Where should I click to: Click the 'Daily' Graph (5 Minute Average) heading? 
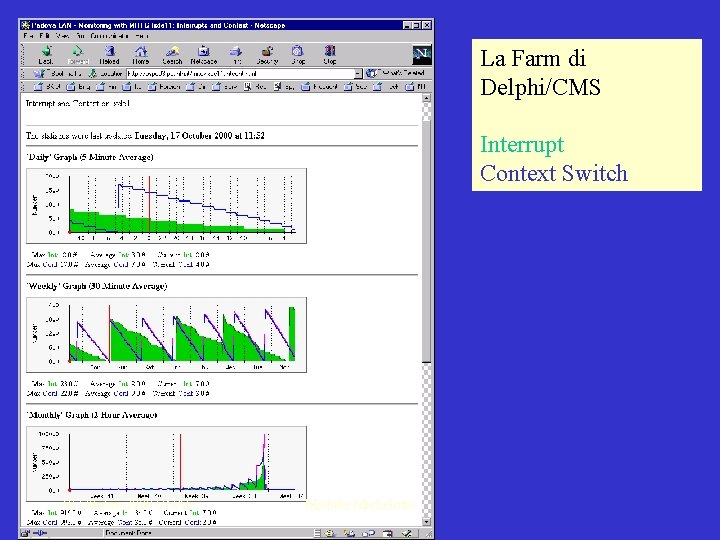[90, 157]
